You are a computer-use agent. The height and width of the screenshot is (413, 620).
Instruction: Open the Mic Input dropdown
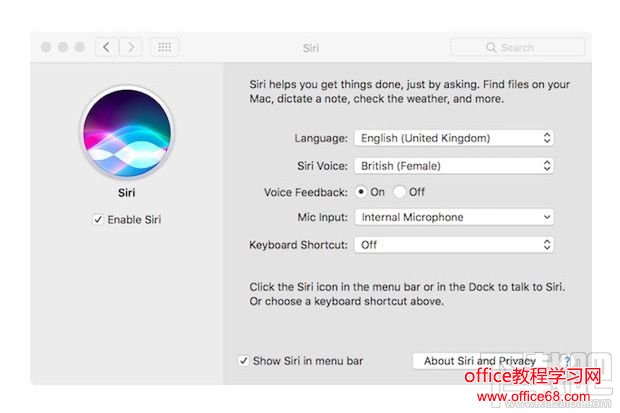[454, 217]
